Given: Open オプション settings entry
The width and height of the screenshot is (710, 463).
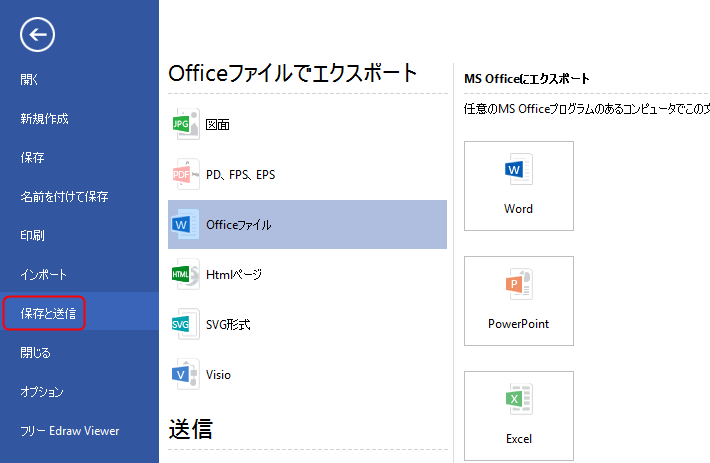Looking at the screenshot, I should point(42,391).
